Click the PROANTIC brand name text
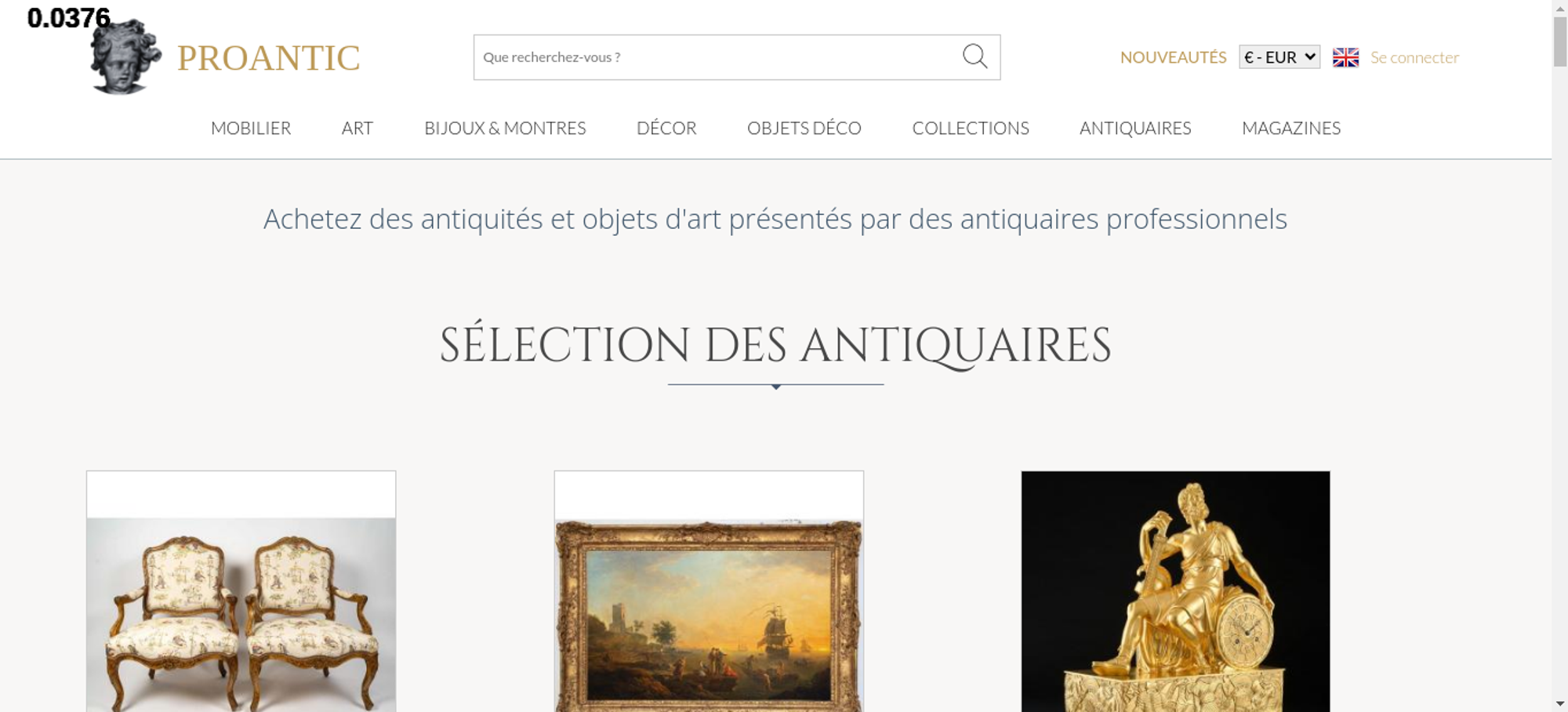1568x712 pixels. coord(268,58)
